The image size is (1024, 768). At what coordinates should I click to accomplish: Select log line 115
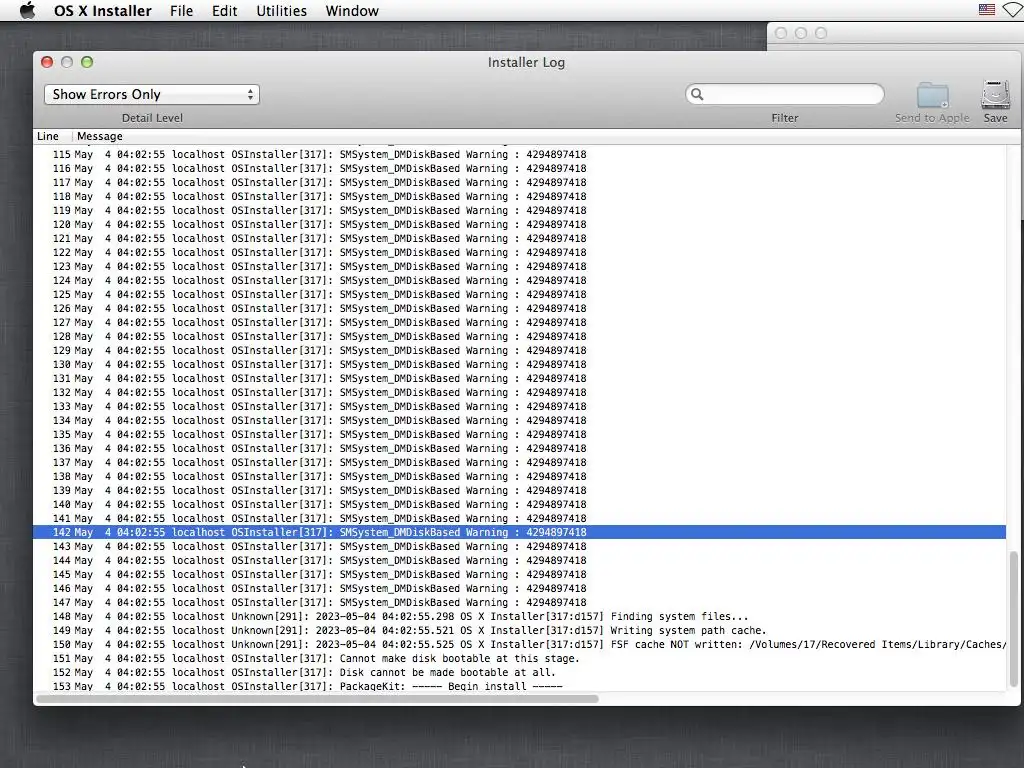(x=519, y=155)
